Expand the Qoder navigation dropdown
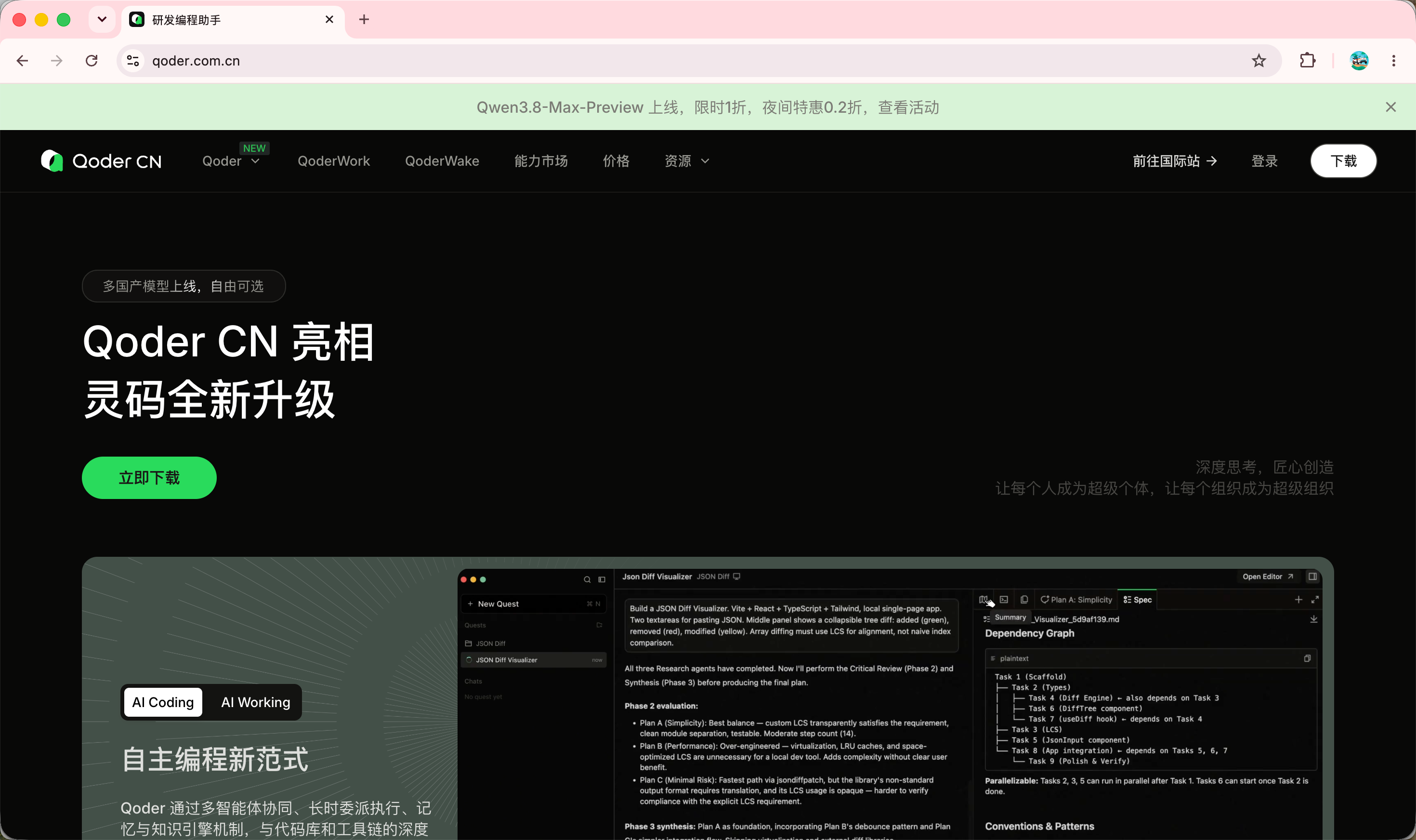 [x=232, y=161]
